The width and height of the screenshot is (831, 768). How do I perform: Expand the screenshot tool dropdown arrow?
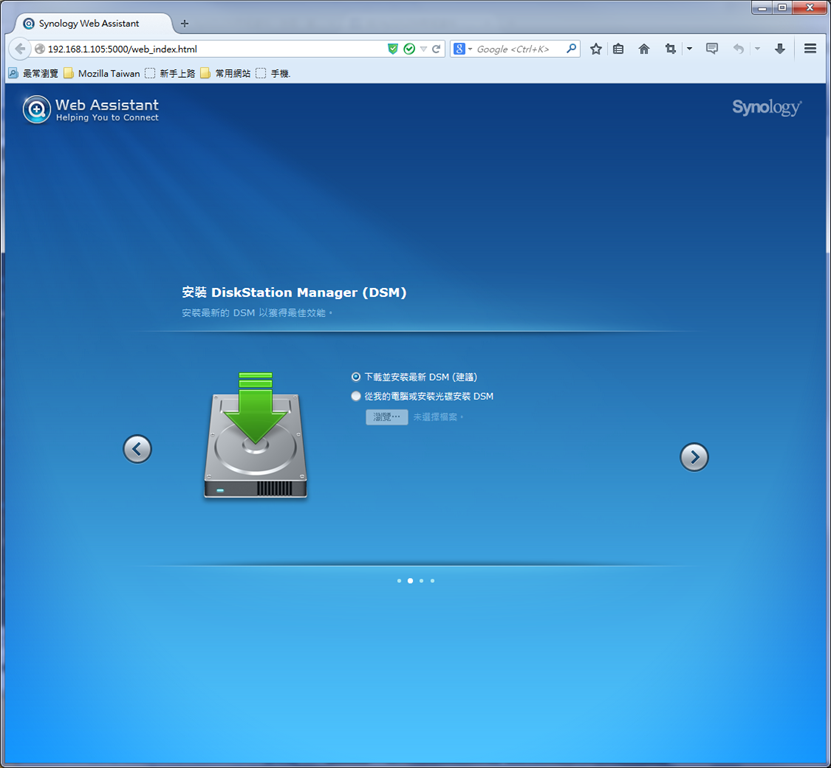689,49
